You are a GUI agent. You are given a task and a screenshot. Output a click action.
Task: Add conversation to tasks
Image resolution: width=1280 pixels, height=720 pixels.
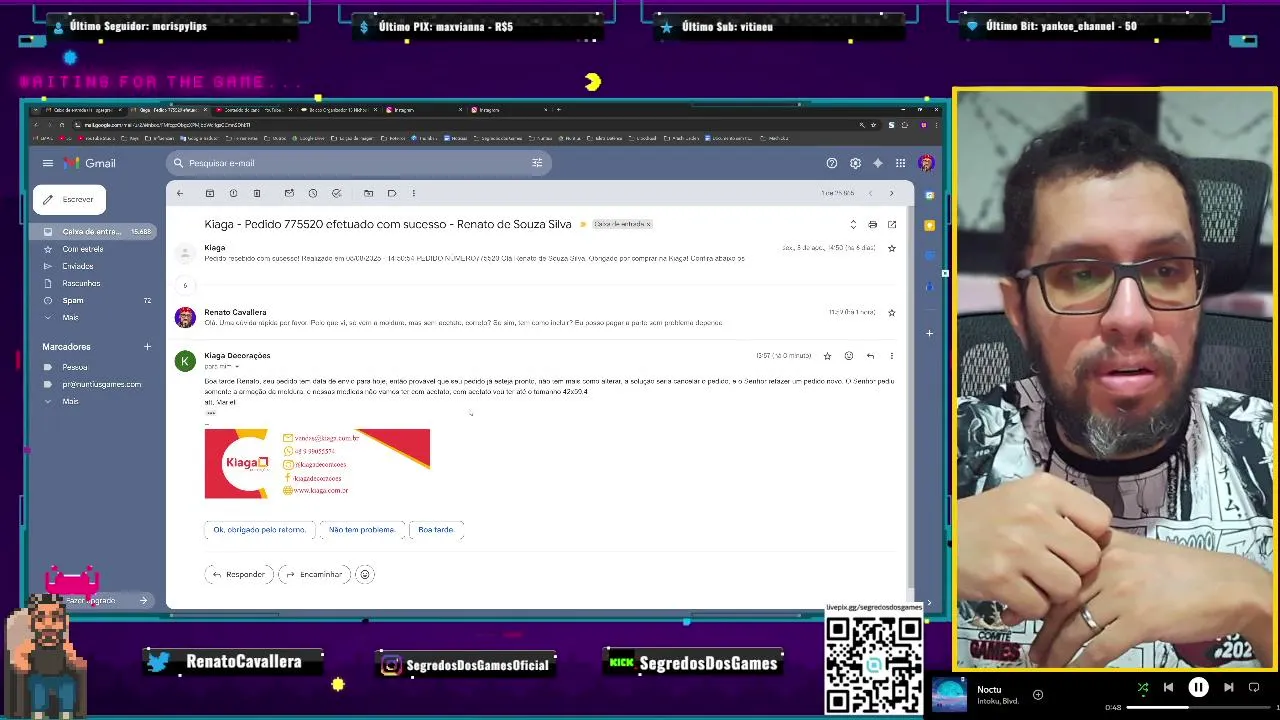click(336, 193)
